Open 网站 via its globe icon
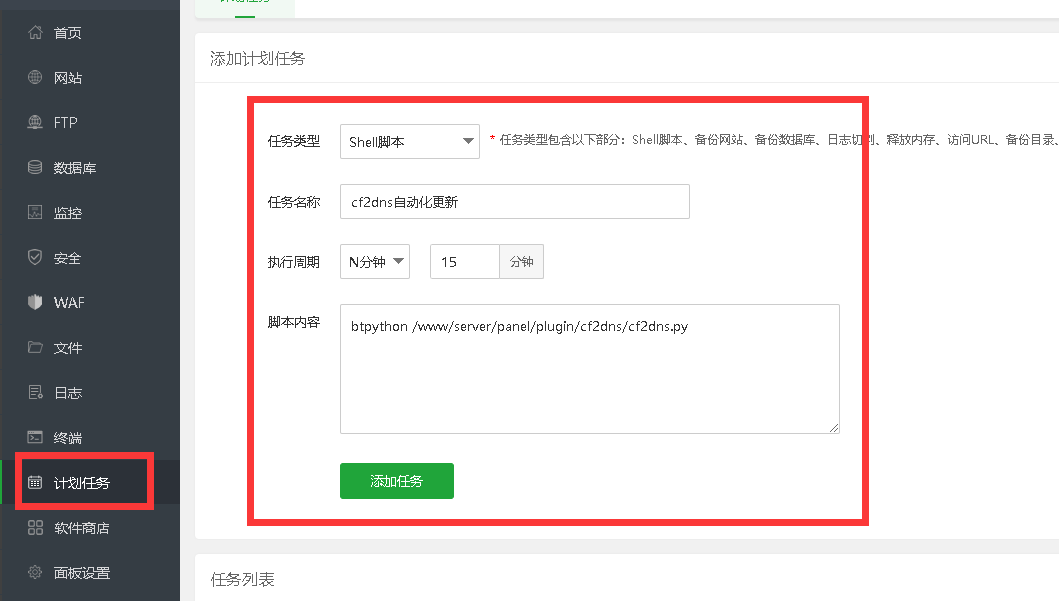 35,78
